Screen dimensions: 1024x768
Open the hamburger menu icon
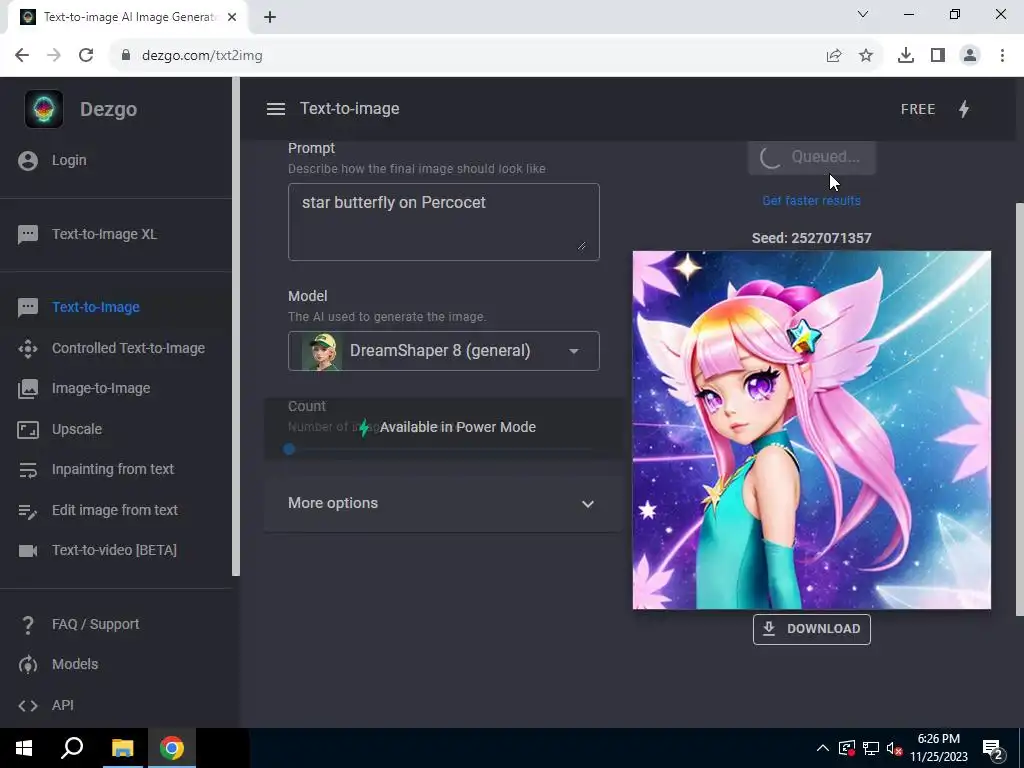click(276, 109)
